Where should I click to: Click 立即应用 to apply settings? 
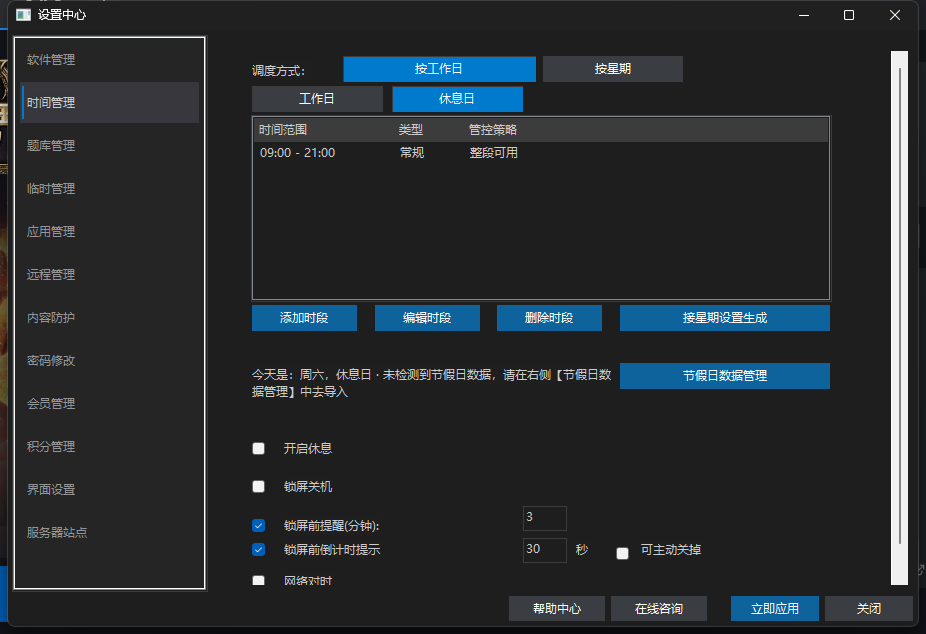(x=775, y=609)
